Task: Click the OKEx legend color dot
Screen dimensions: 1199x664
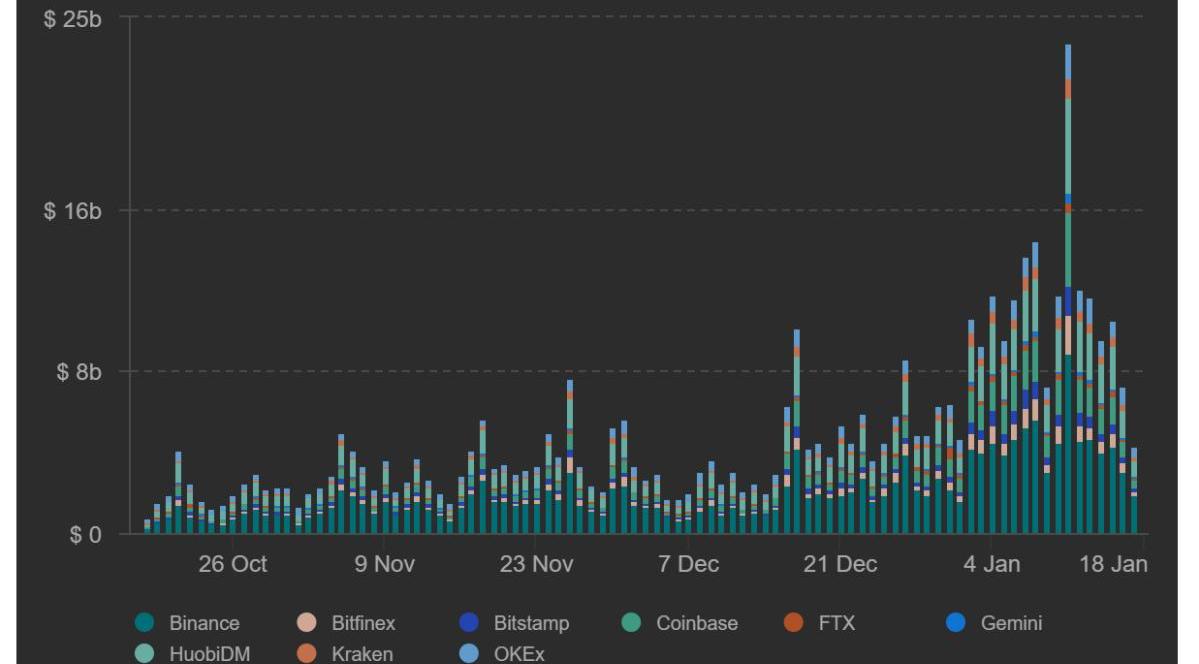Action: [469, 654]
